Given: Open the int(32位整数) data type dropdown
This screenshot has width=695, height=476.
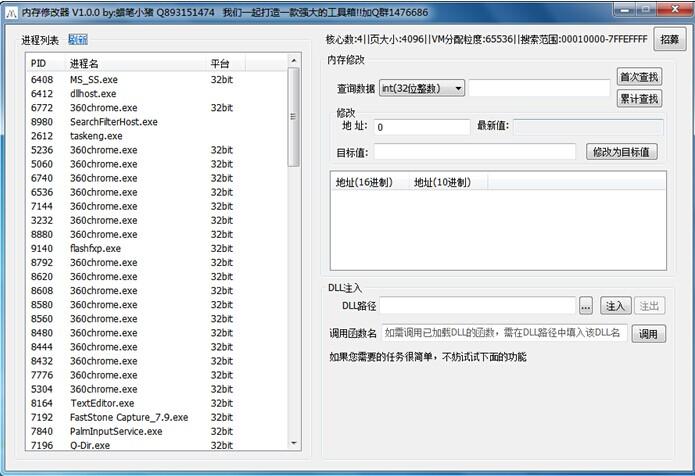Looking at the screenshot, I should [x=422, y=88].
